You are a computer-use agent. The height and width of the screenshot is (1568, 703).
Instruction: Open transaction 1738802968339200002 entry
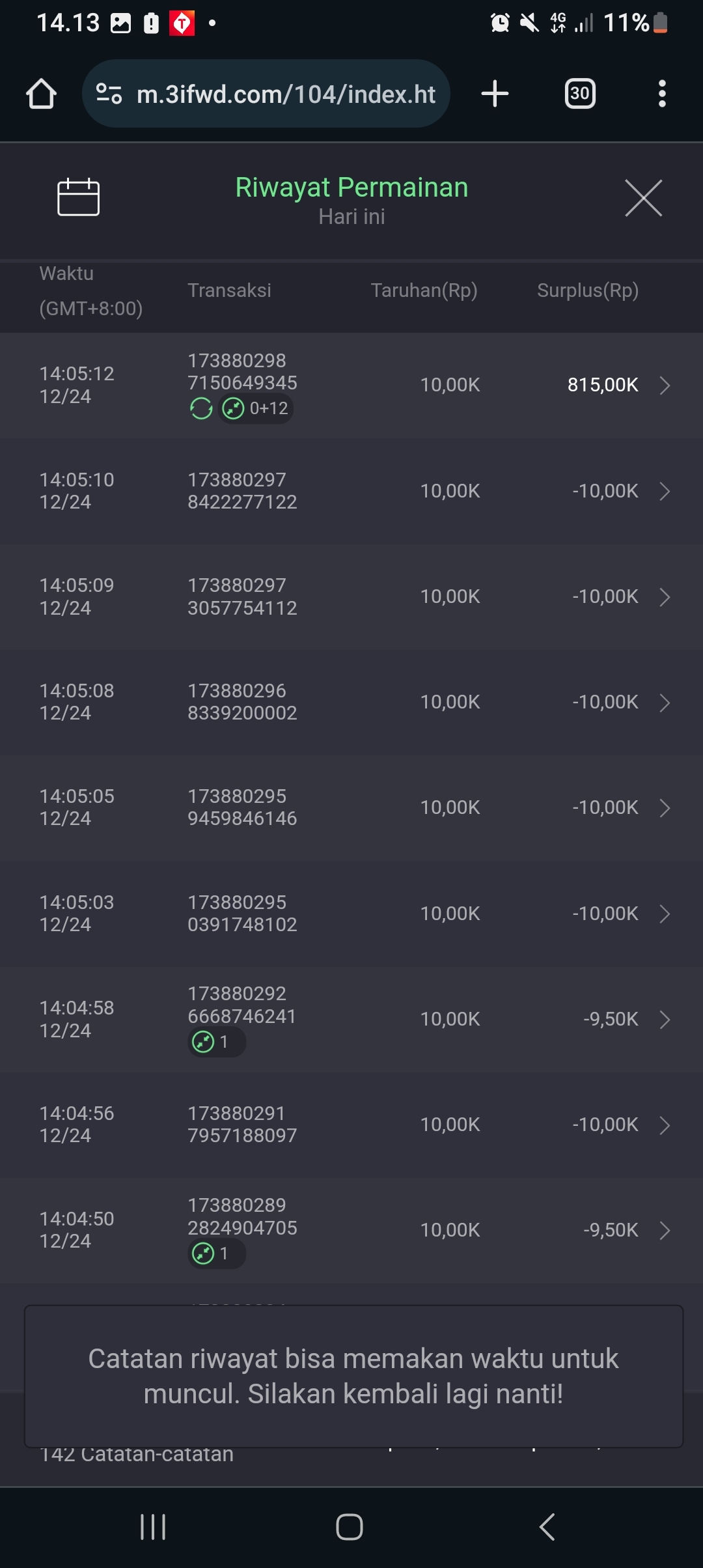click(x=242, y=702)
